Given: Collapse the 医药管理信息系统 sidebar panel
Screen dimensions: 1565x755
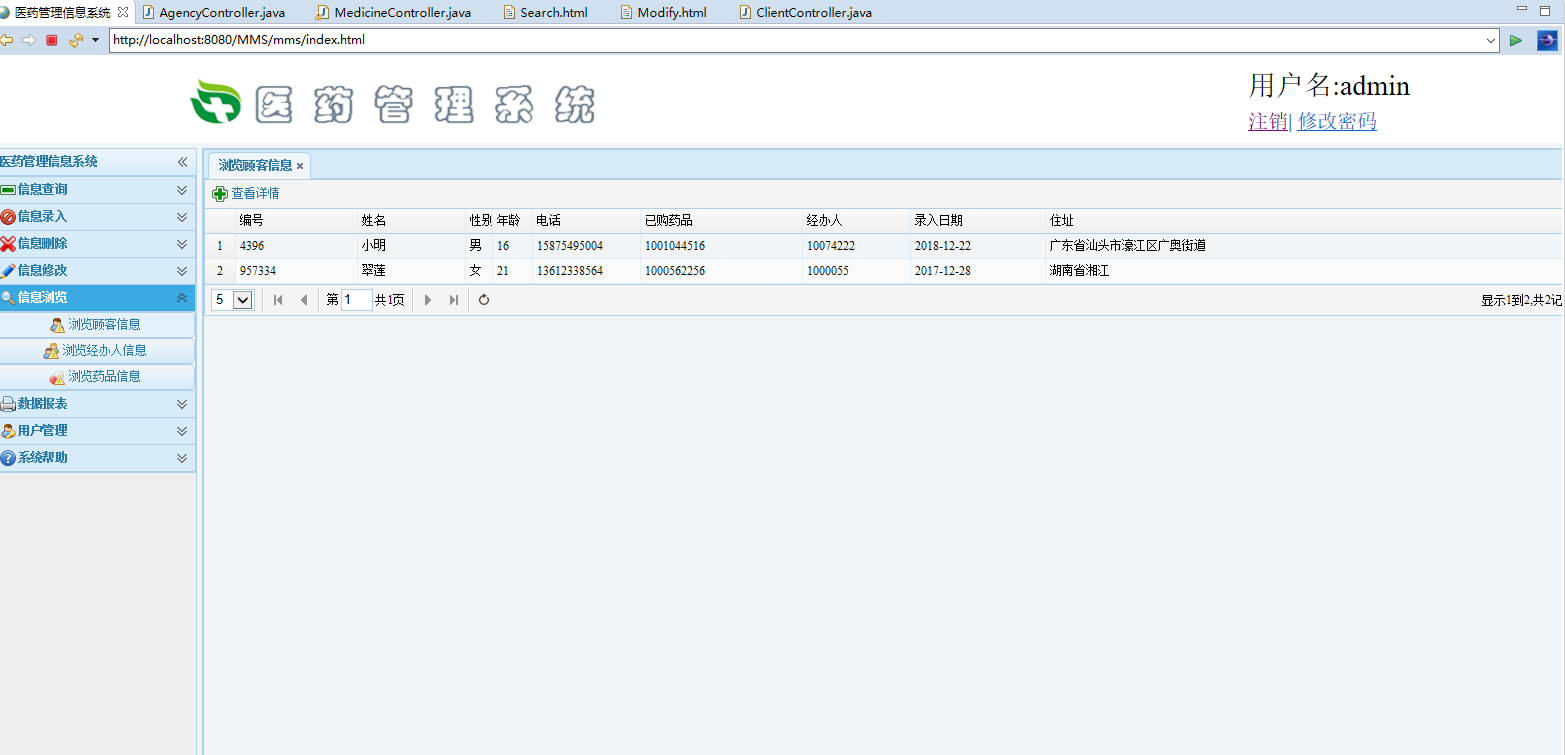Looking at the screenshot, I should click(183, 162).
